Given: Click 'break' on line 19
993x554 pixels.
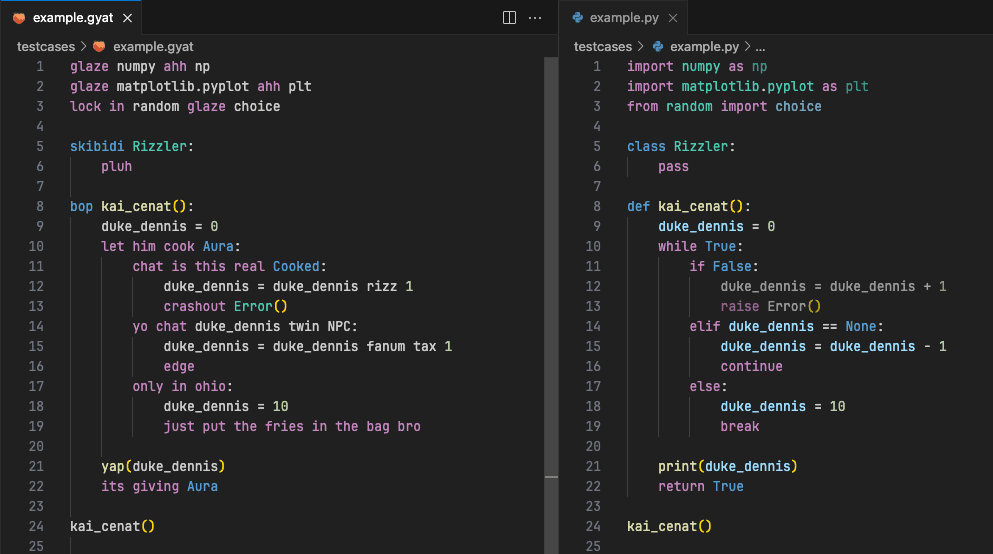Looking at the screenshot, I should [740, 426].
